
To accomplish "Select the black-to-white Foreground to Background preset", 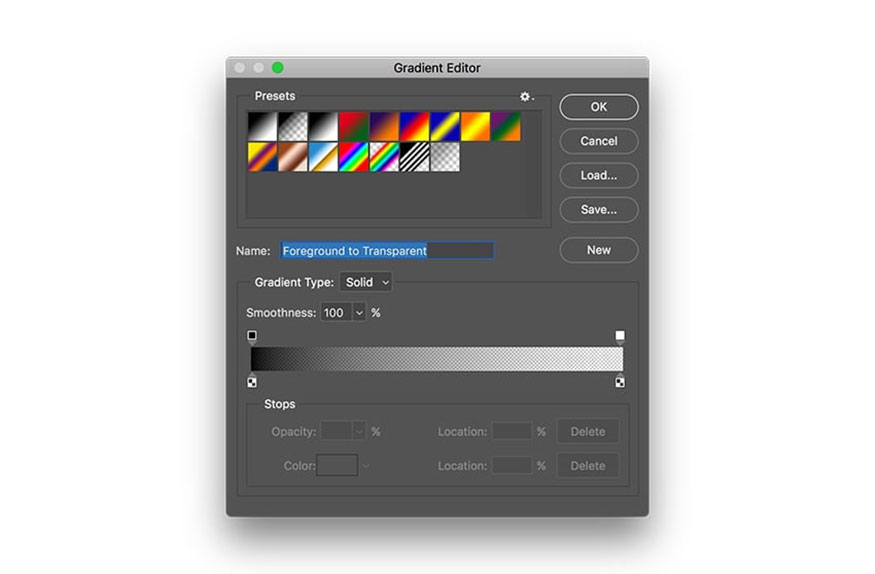I will click(x=262, y=126).
